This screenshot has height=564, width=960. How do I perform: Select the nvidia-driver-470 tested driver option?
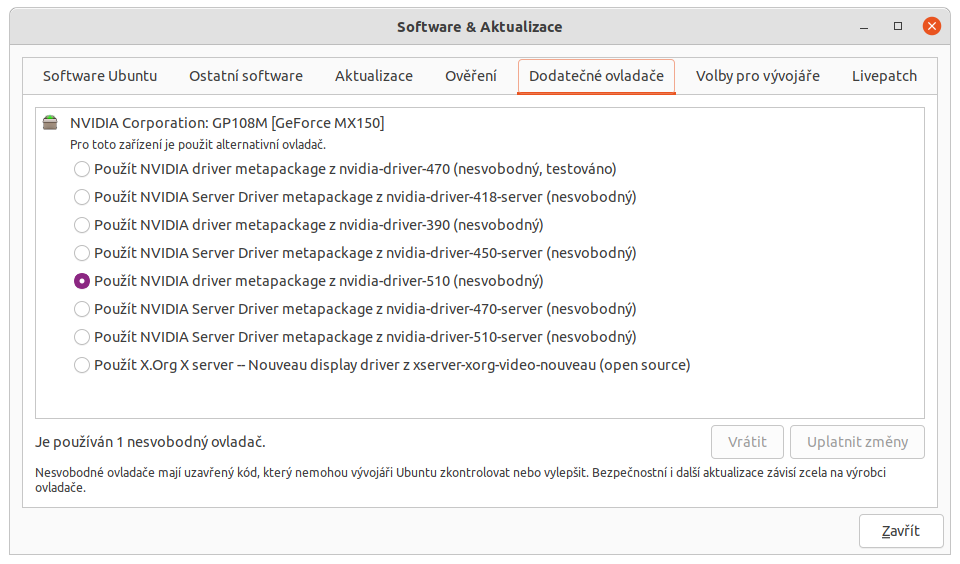pyautogui.click(x=82, y=169)
